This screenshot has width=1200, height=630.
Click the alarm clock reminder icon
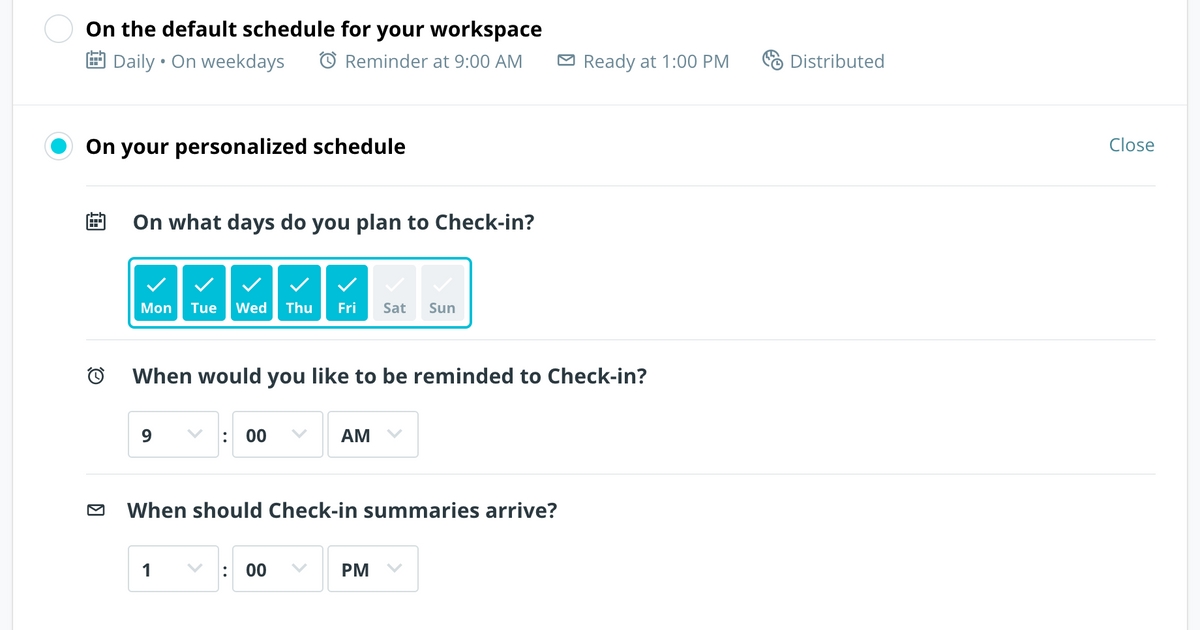(x=95, y=375)
